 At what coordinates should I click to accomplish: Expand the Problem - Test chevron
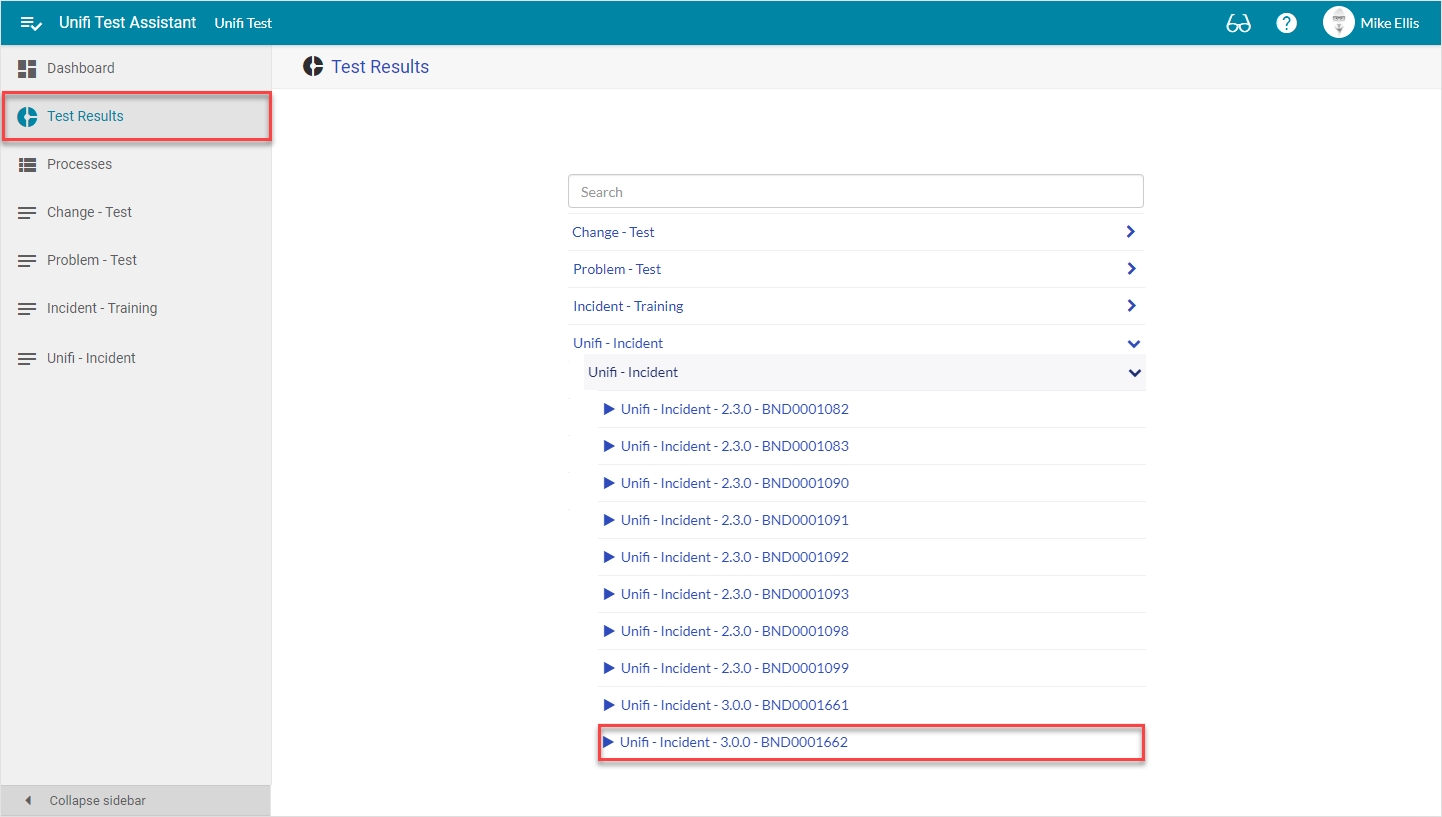point(1130,269)
